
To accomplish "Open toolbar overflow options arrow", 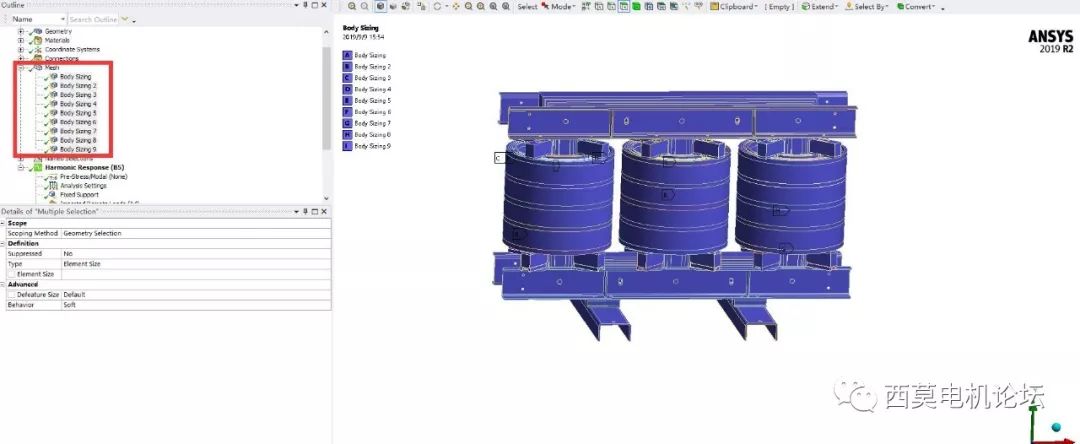I will [x=942, y=9].
